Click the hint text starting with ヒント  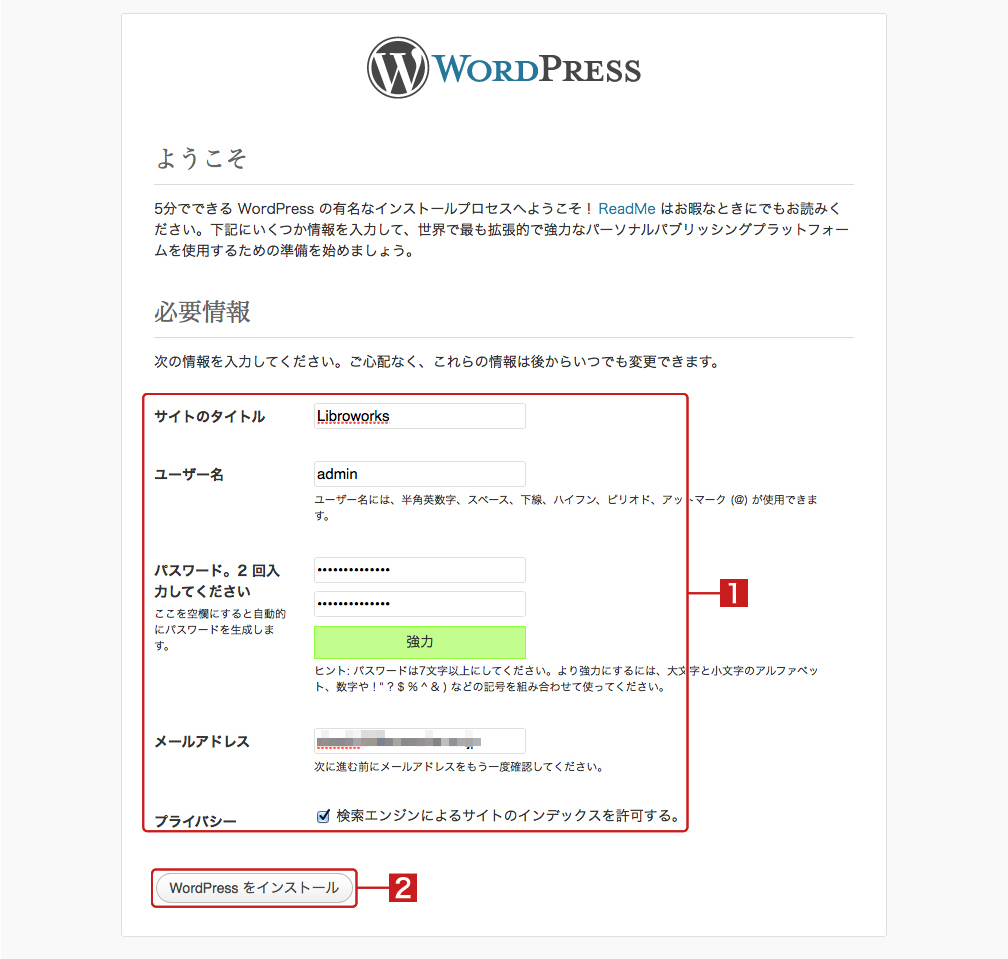coord(566,678)
